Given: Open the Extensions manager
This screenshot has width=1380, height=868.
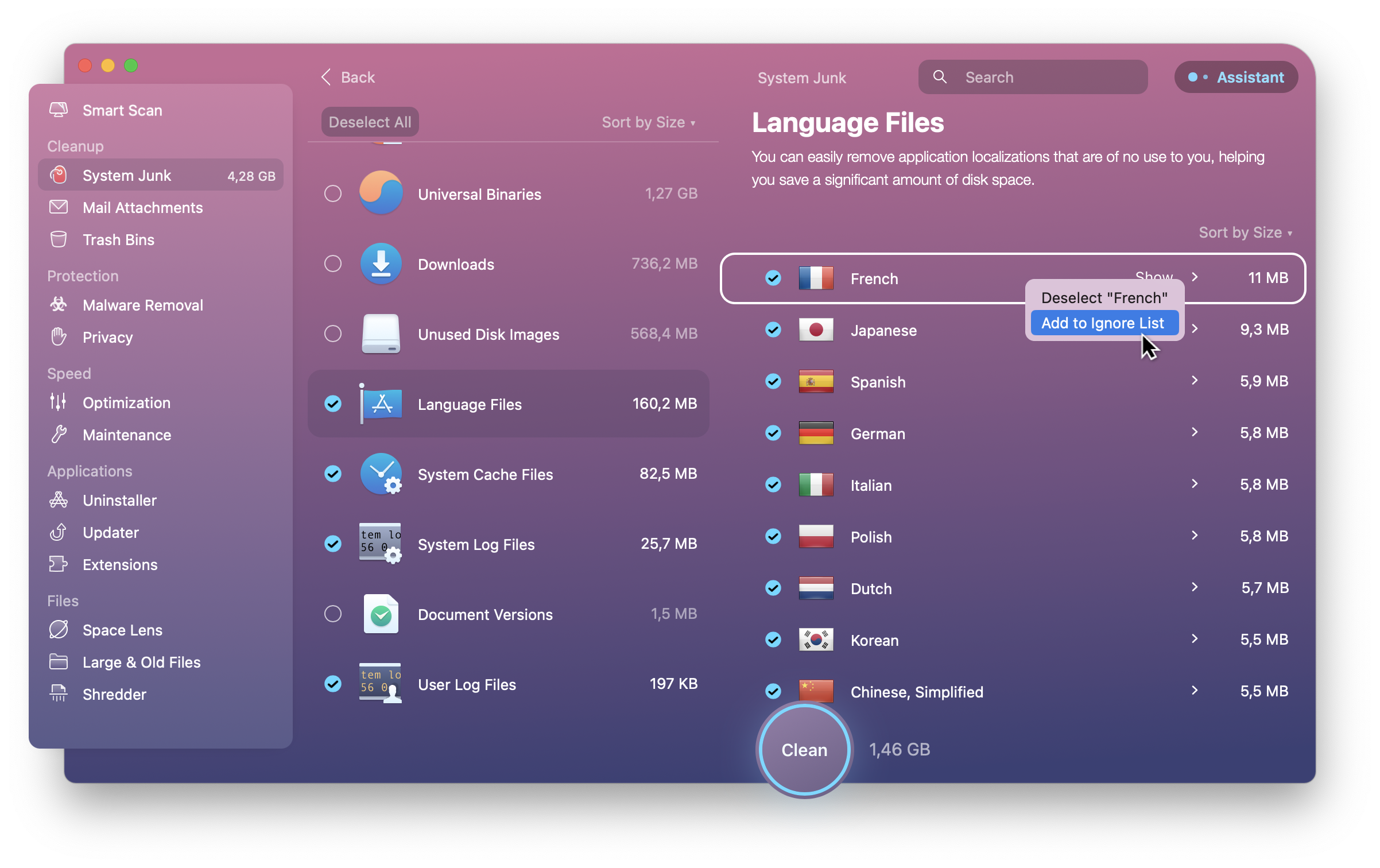Looking at the screenshot, I should [120, 564].
